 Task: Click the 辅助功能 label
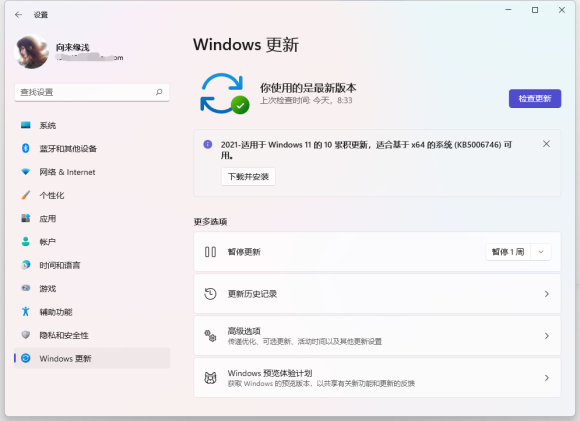pos(56,312)
